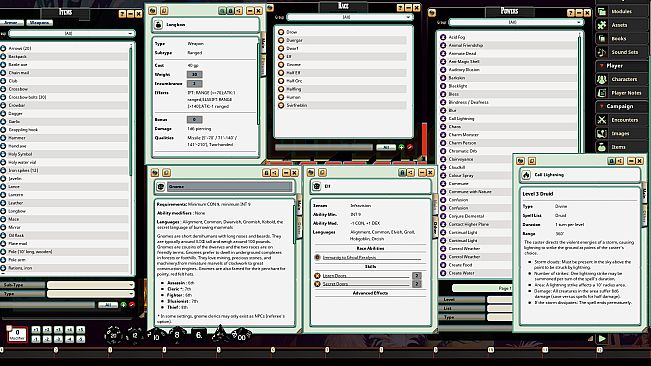
Task: Open the Books sidebar button
Action: pyautogui.click(x=621, y=39)
